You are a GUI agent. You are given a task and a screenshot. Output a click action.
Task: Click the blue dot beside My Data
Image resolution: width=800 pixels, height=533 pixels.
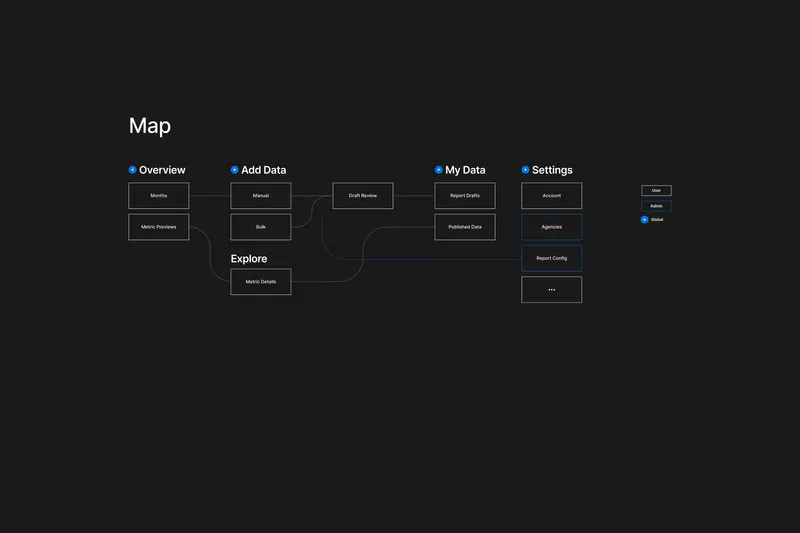click(x=438, y=170)
